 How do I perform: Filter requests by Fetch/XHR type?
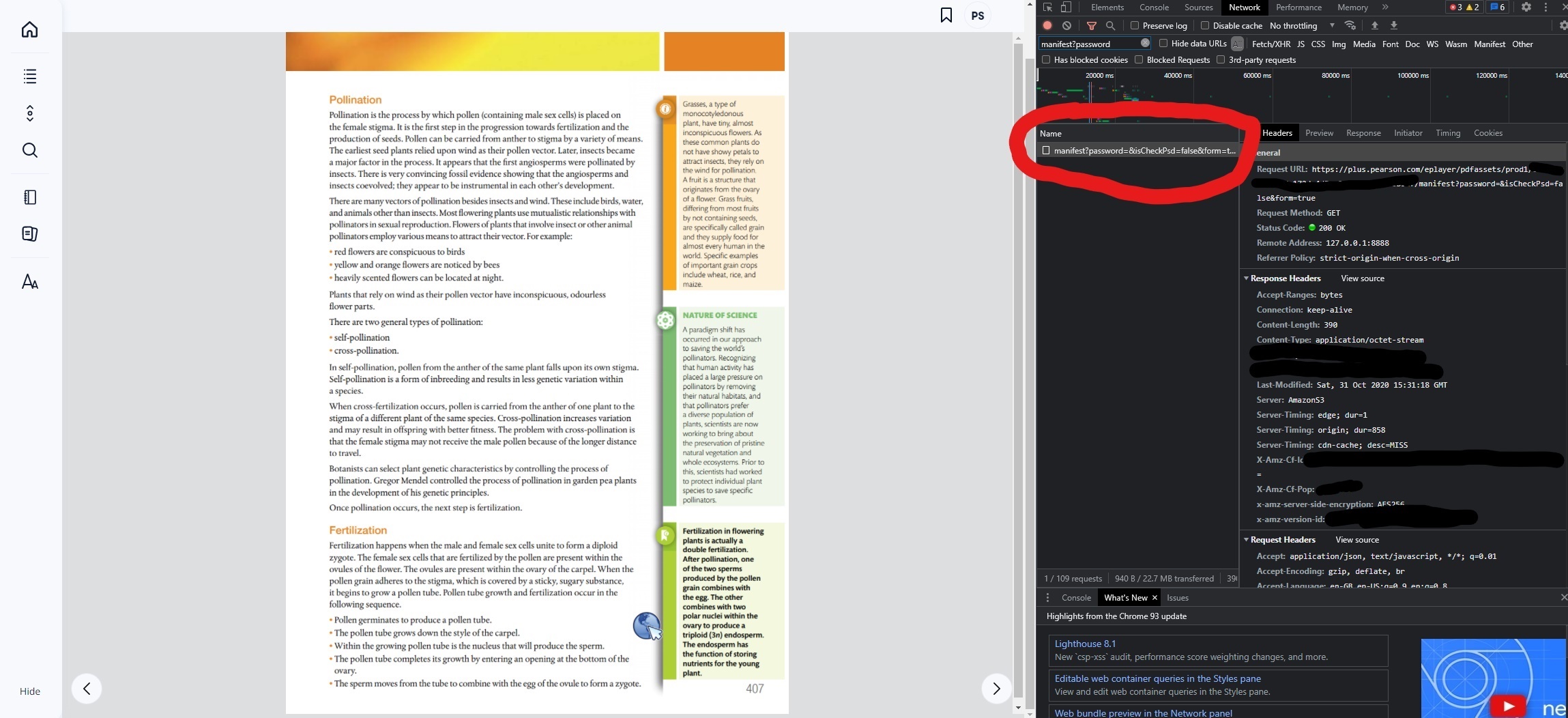point(1271,44)
